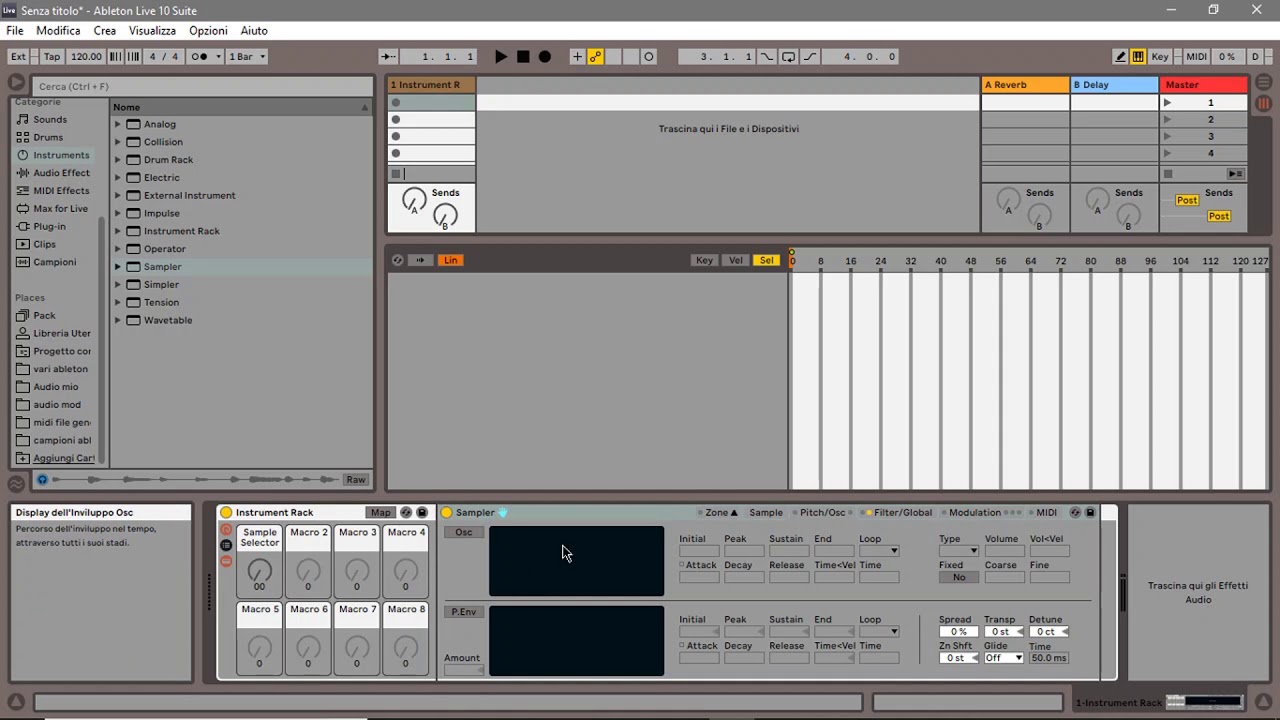Image resolution: width=1280 pixels, height=720 pixels.
Task: Click the Cerca search field
Action: (202, 86)
